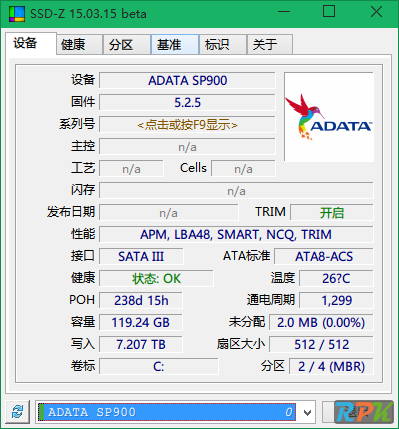The height and width of the screenshot is (429, 399).
Task: Open the 关于 about tab
Action: pyautogui.click(x=270, y=44)
